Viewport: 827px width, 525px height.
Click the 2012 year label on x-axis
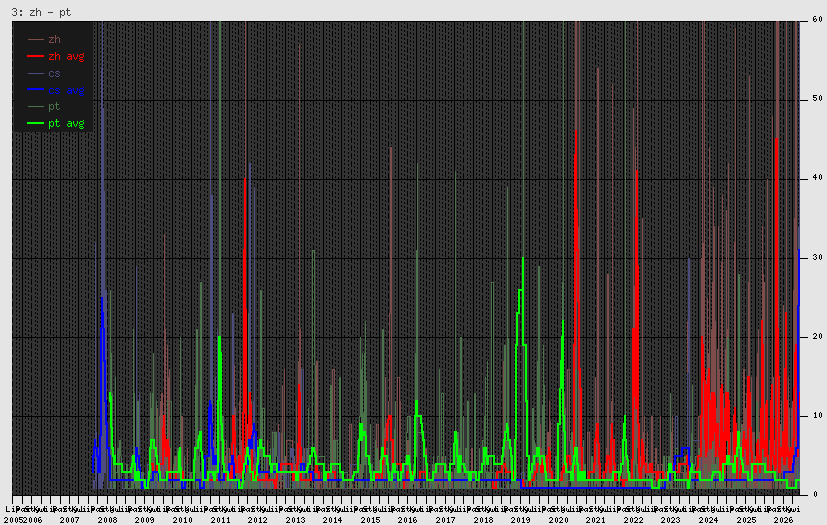pyautogui.click(x=257, y=520)
